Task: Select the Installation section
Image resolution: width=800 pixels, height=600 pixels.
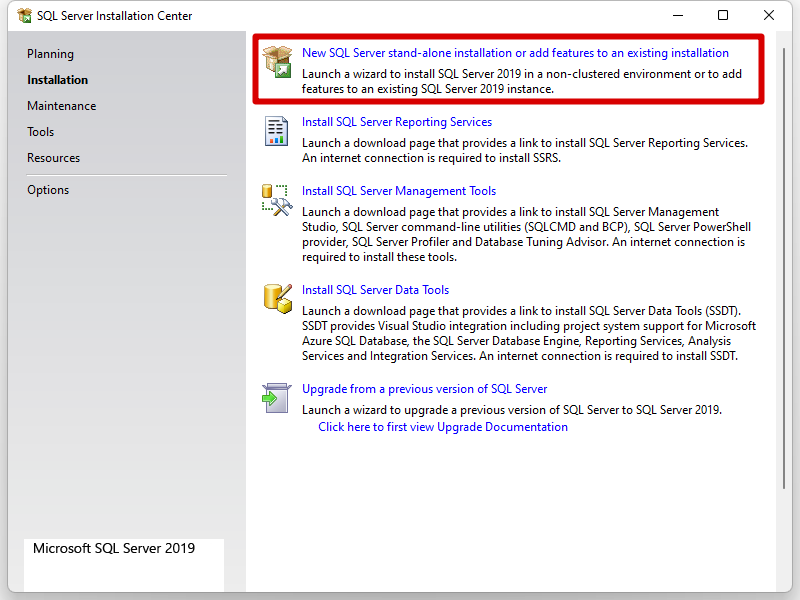Action: [58, 80]
